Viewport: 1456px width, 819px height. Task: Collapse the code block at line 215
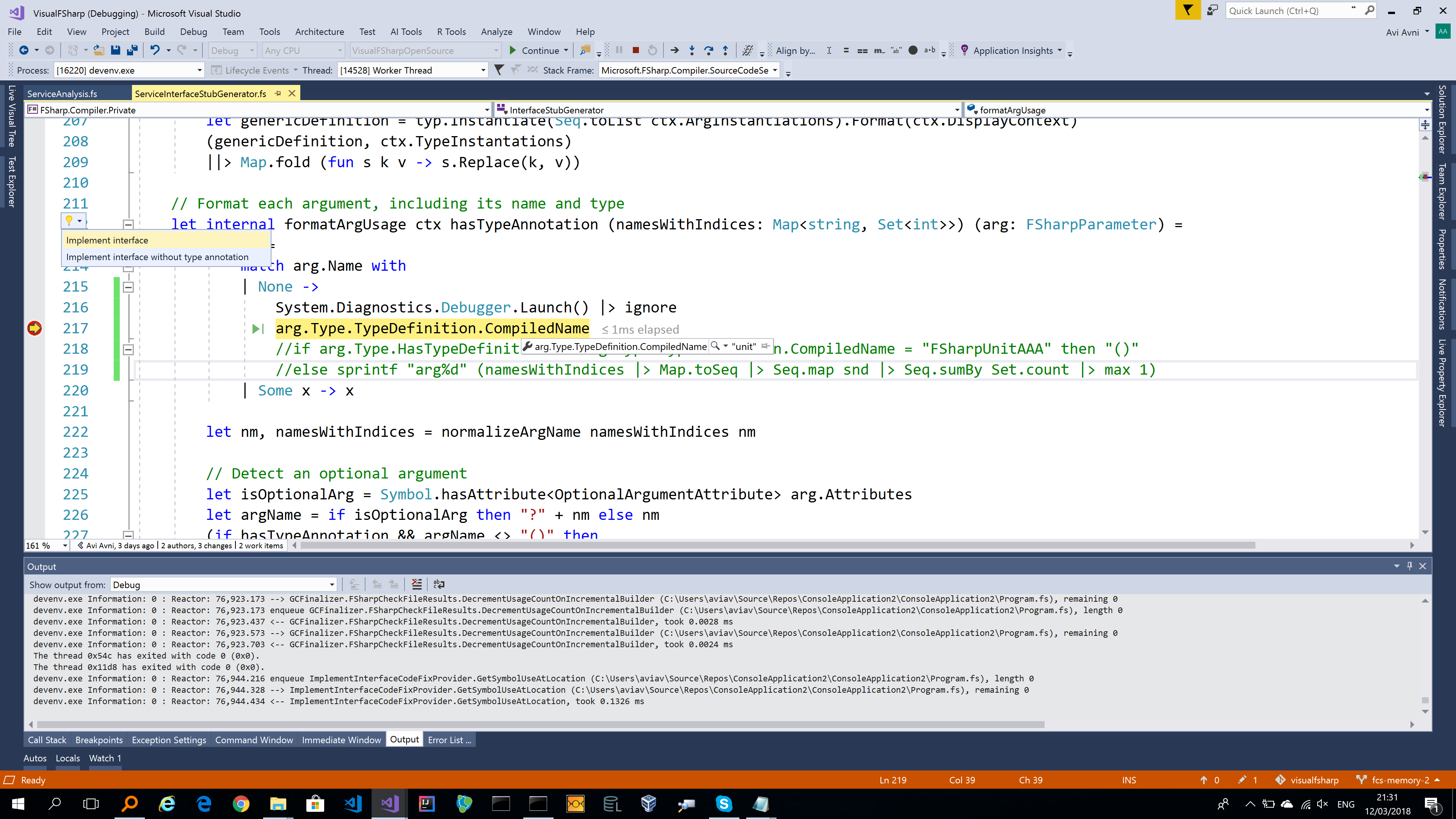coord(128,287)
